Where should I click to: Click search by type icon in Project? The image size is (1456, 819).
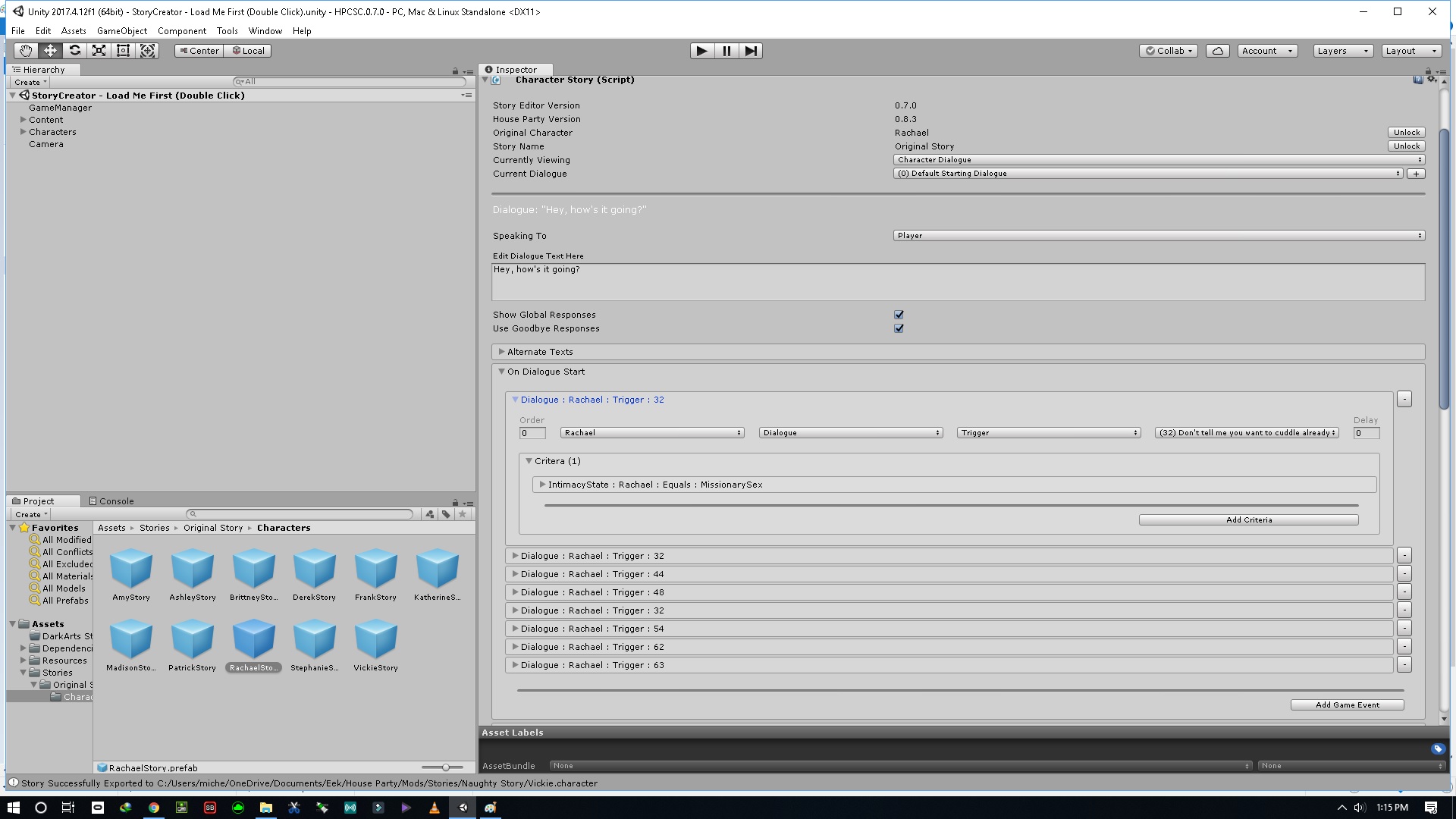click(430, 514)
